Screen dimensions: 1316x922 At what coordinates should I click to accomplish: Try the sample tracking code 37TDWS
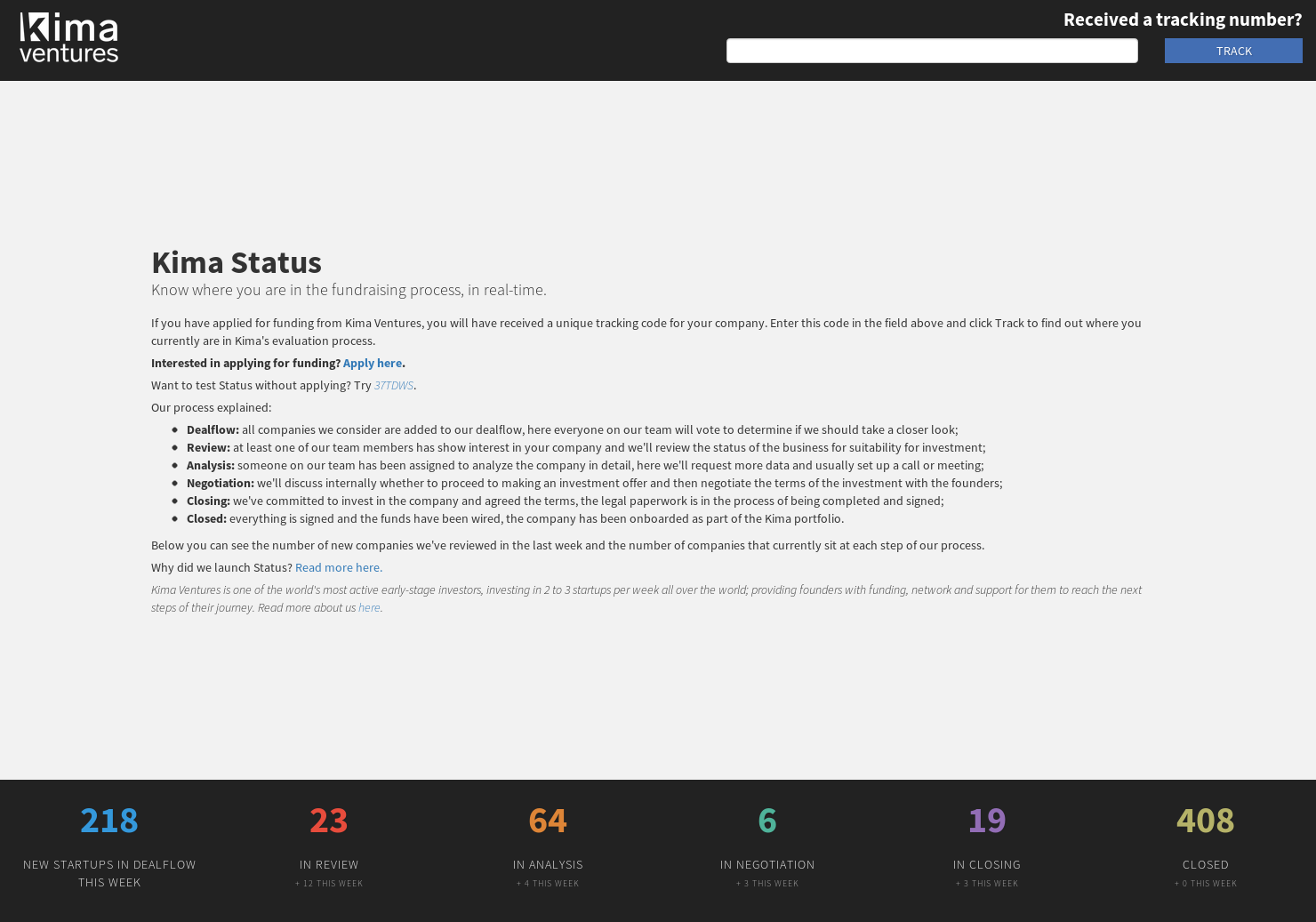coord(393,385)
